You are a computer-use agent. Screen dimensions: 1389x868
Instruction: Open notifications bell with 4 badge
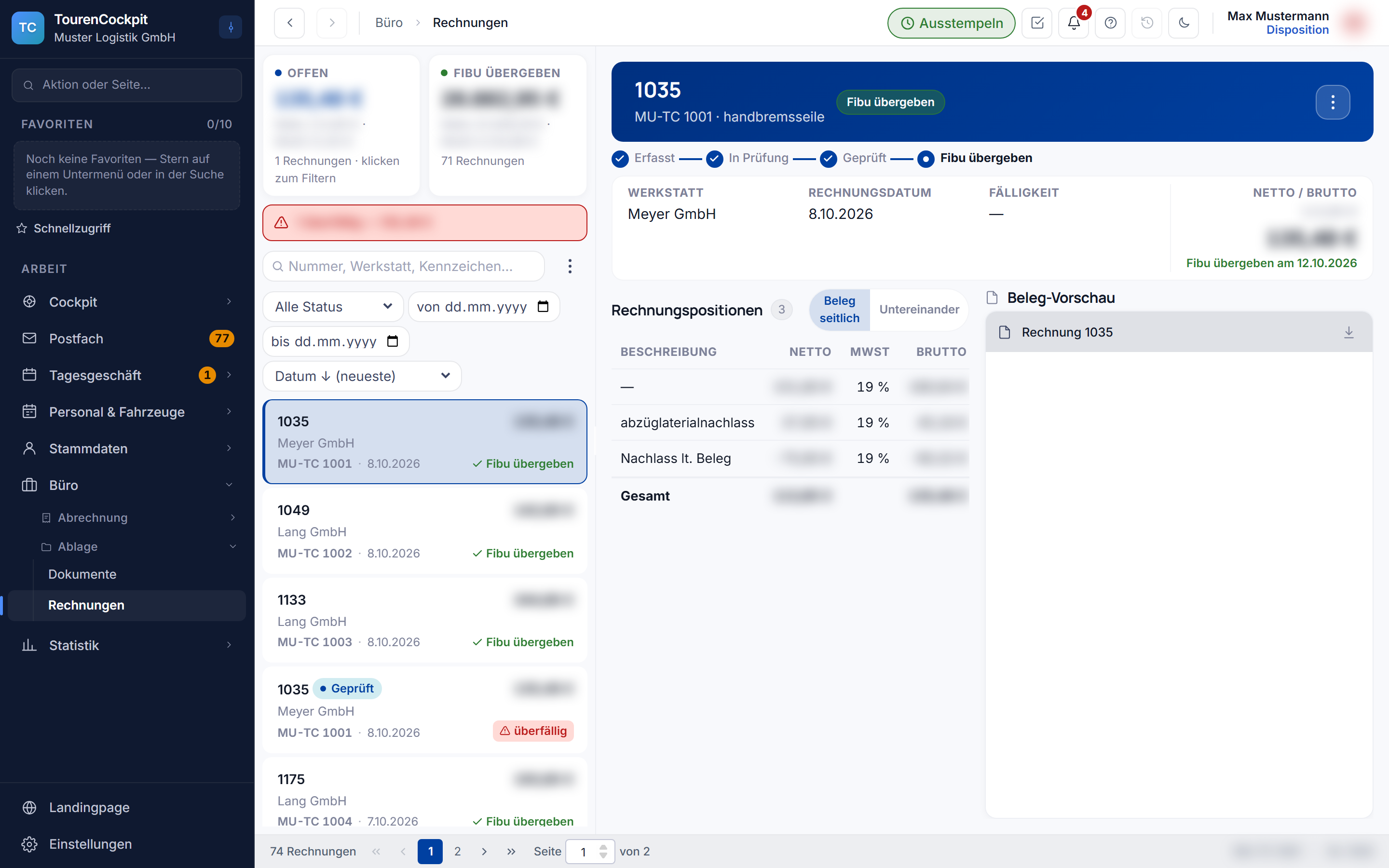[1073, 23]
